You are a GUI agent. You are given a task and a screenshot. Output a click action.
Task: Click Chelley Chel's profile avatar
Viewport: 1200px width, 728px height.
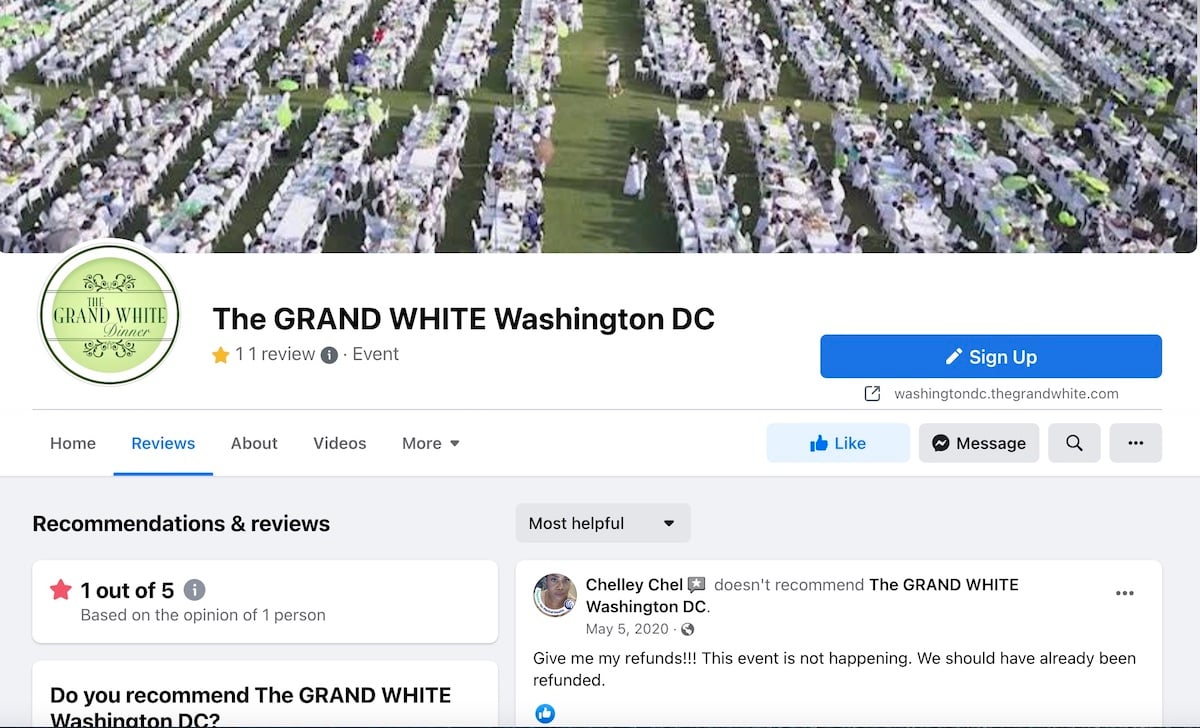tap(555, 595)
